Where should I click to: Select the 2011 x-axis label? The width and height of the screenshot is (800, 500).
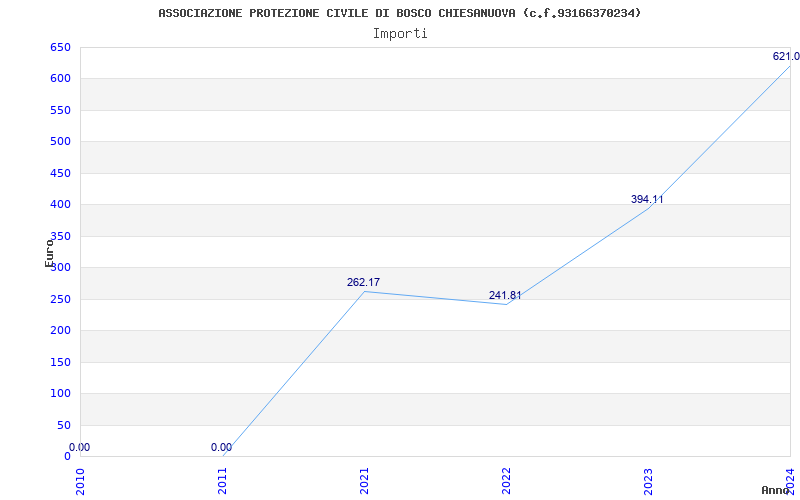pyautogui.click(x=222, y=481)
